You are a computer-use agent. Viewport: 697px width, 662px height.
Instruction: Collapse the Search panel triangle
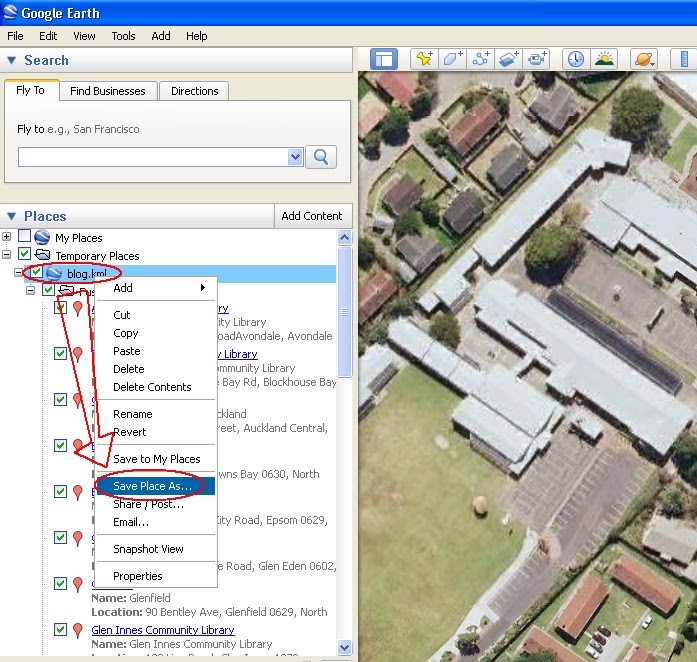12,60
